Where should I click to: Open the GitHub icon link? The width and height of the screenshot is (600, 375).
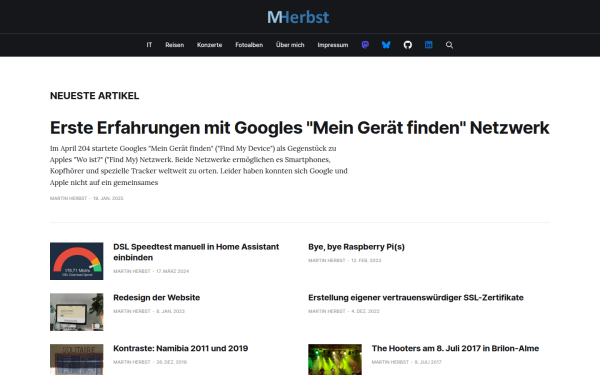tap(408, 45)
